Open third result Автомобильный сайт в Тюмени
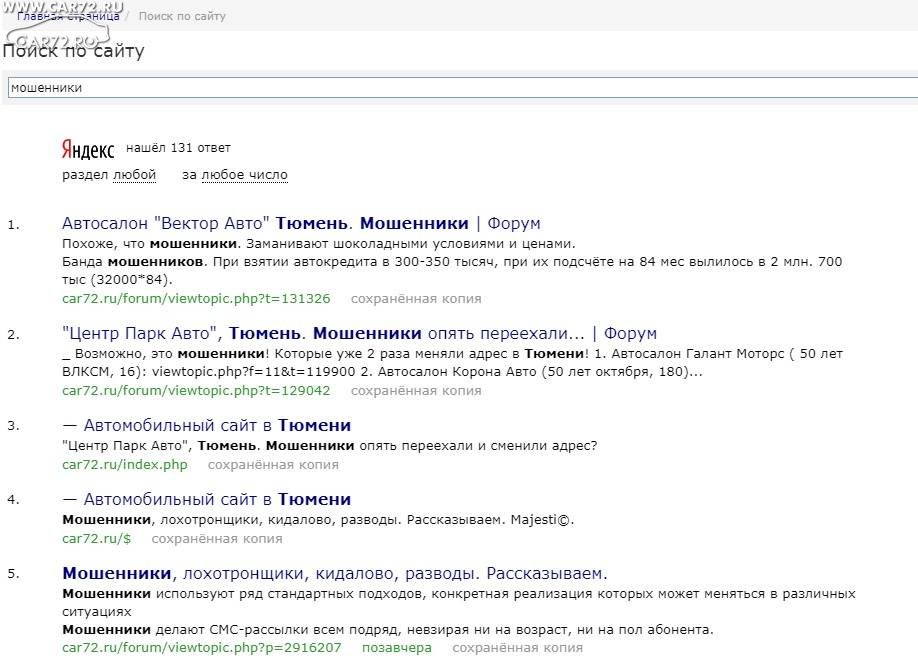This screenshot has width=918, height=665. [x=206, y=425]
